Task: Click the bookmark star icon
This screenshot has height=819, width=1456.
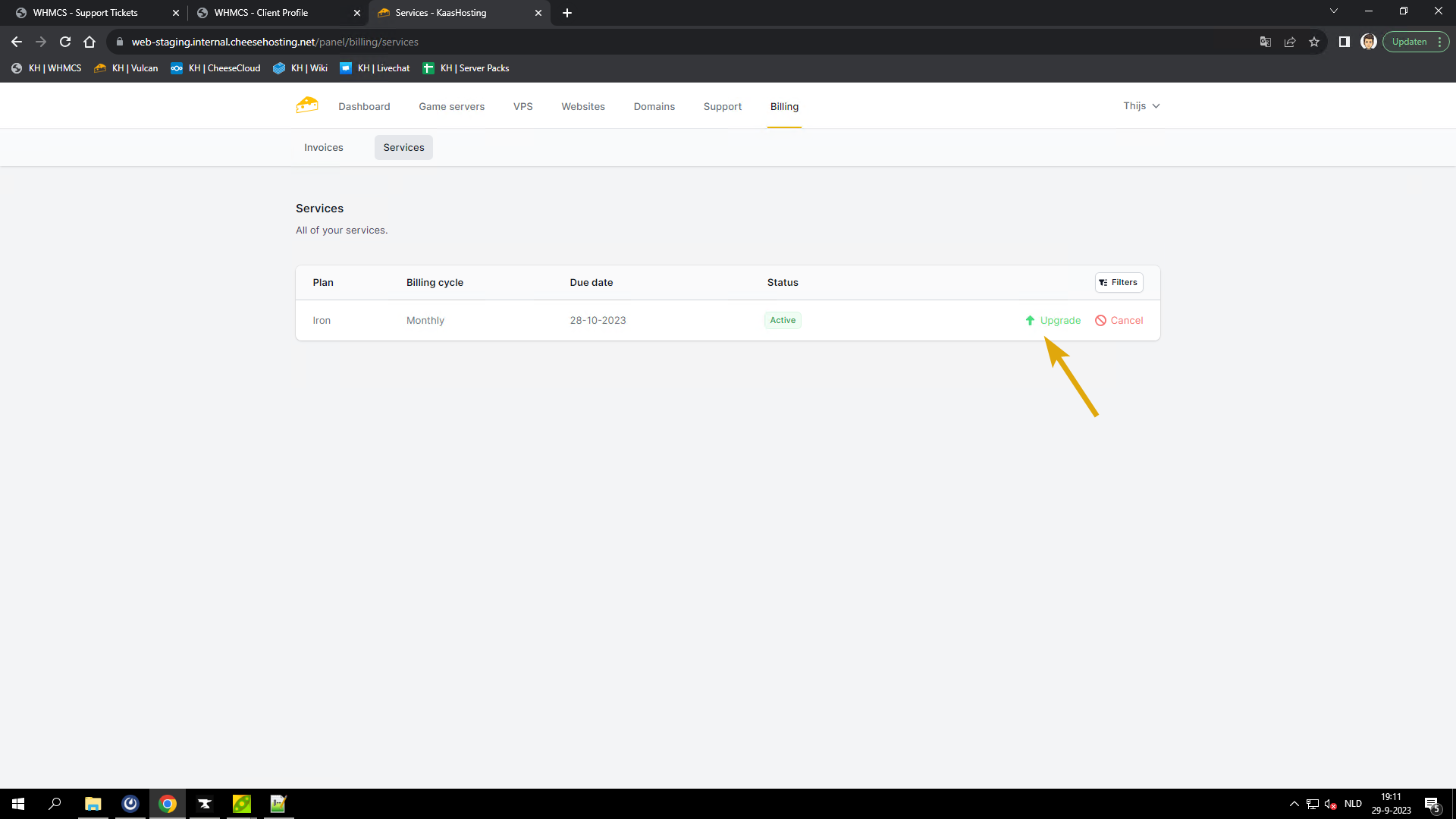Action: coord(1314,42)
